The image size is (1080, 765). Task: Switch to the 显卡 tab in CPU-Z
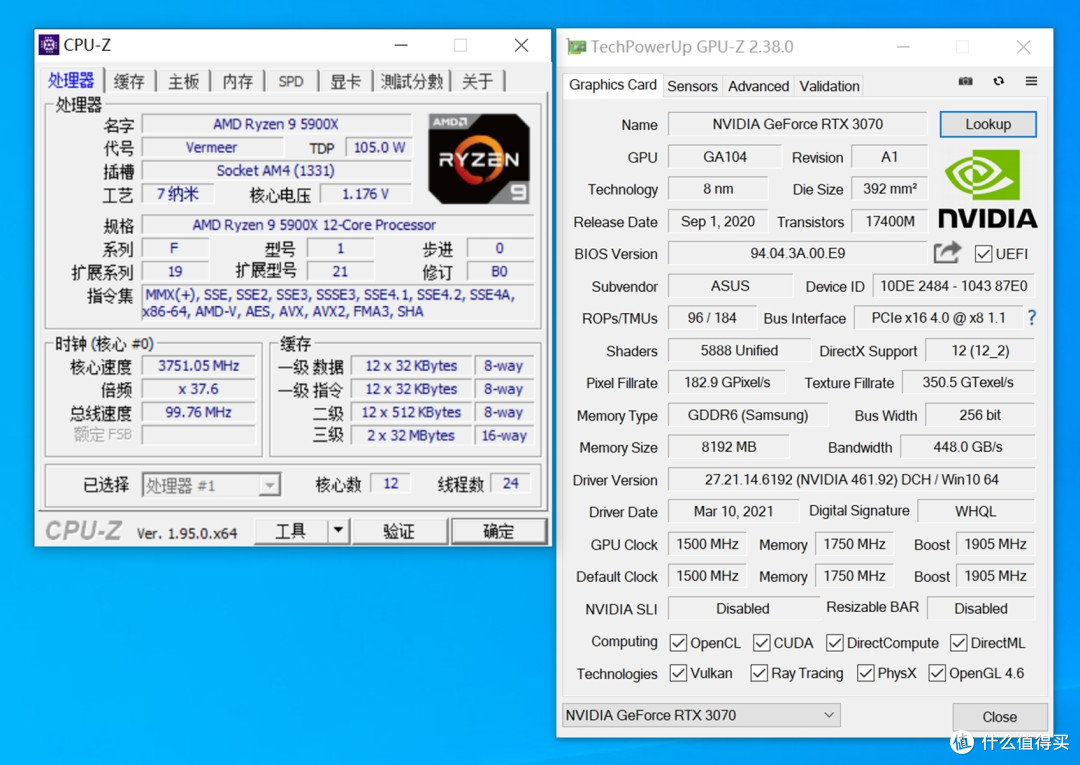345,81
